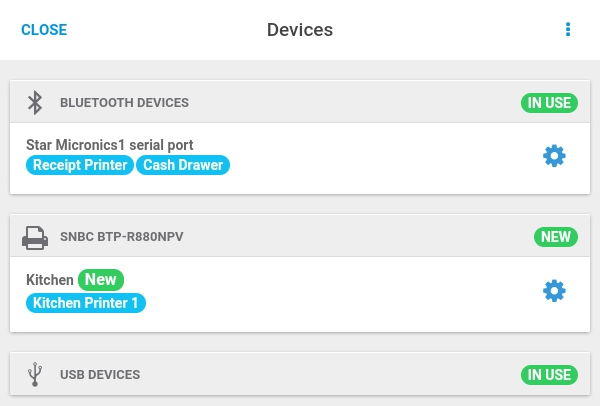Click IN USE badge on Bluetooth Devices
The height and width of the screenshot is (406, 600).
(549, 103)
